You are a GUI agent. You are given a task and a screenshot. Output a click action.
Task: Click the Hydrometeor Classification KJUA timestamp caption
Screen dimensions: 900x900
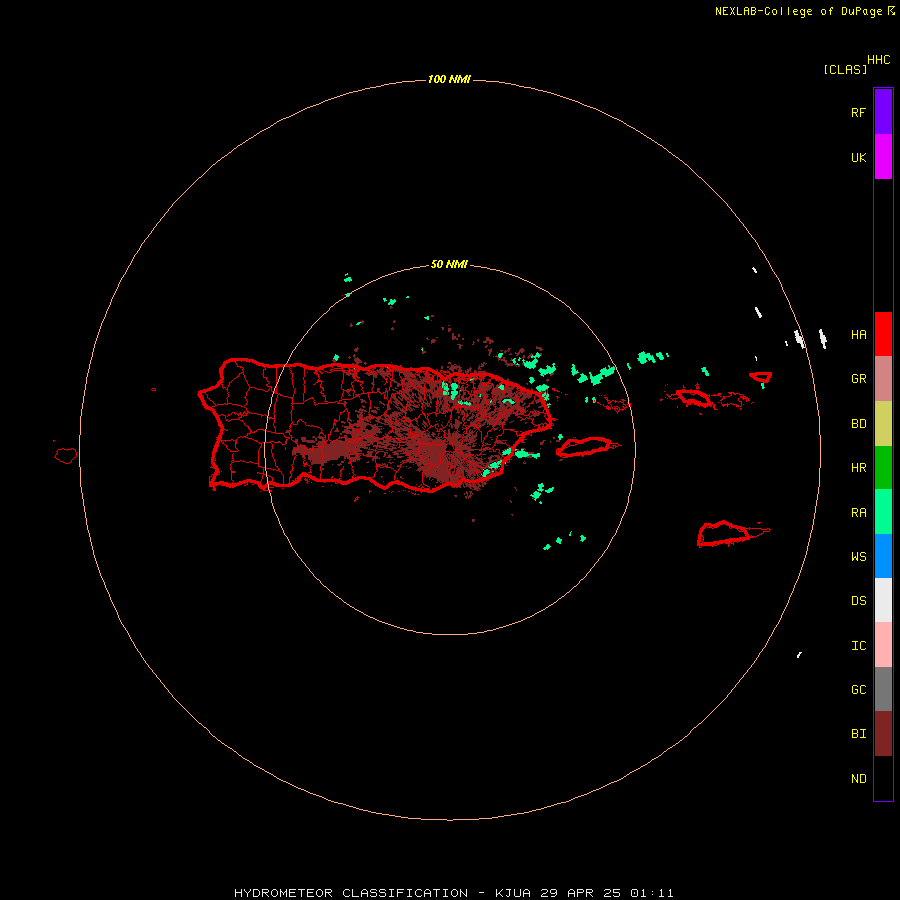[453, 893]
